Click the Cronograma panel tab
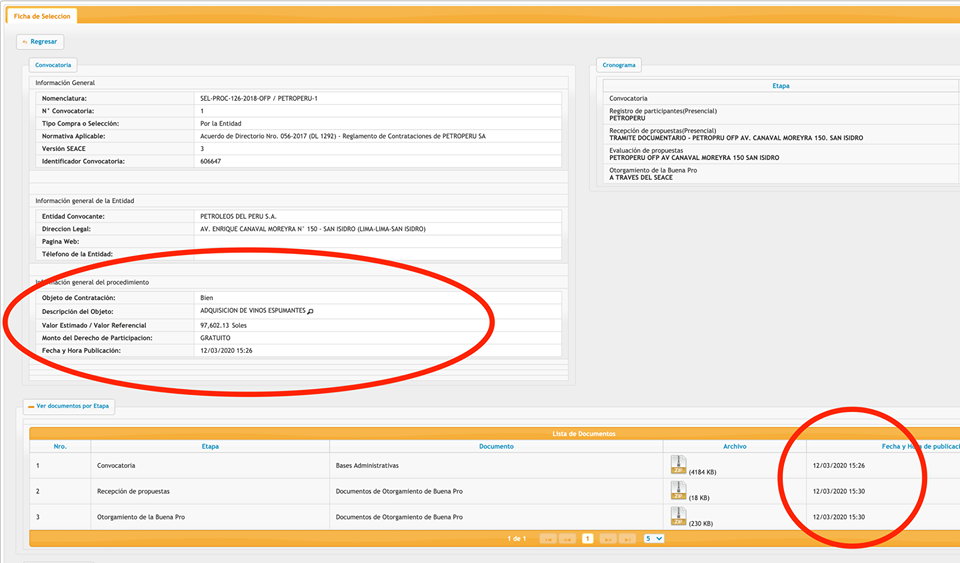Viewport: 960px width, 563px height. click(x=619, y=65)
